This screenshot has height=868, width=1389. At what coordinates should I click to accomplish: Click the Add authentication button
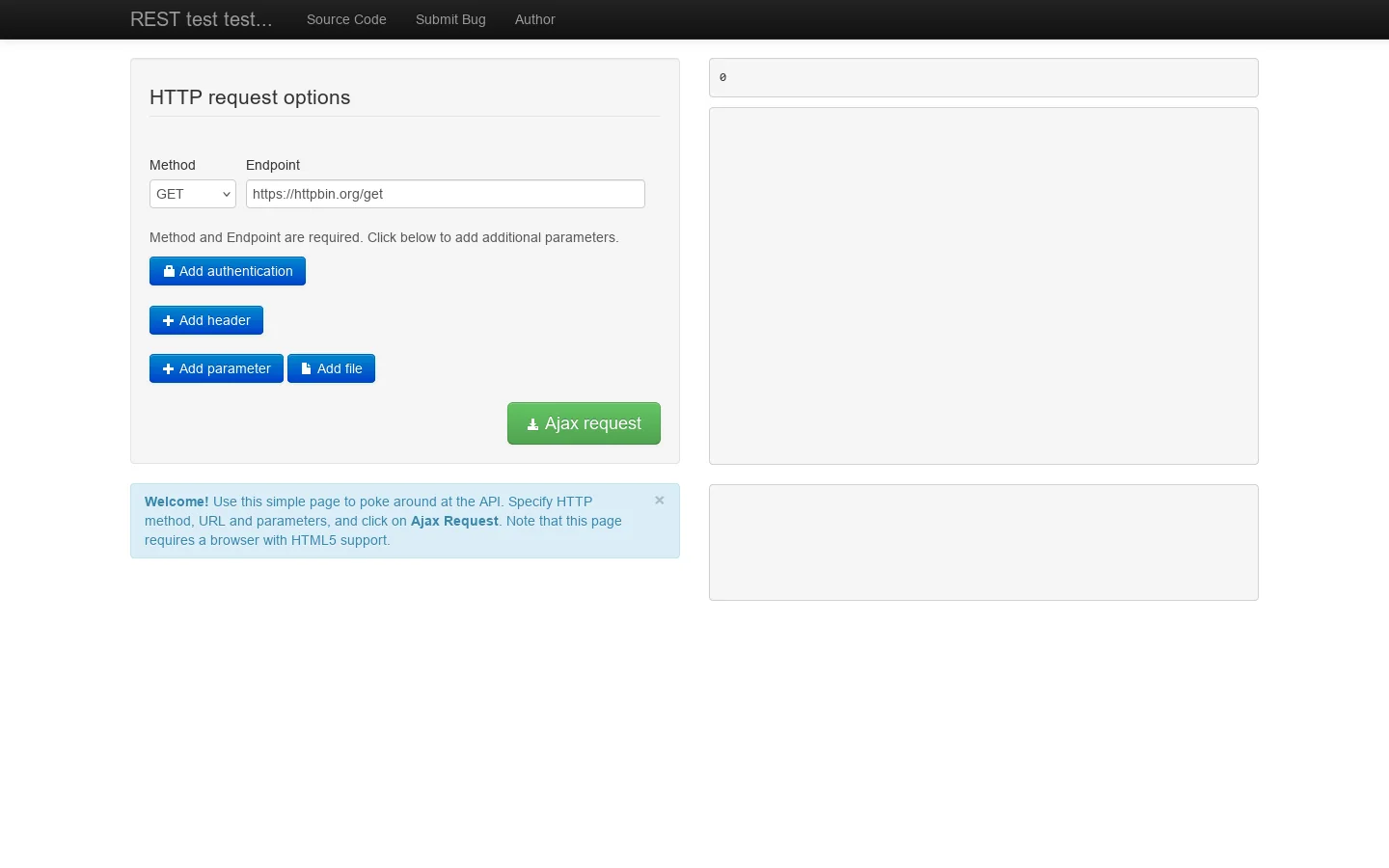point(228,271)
